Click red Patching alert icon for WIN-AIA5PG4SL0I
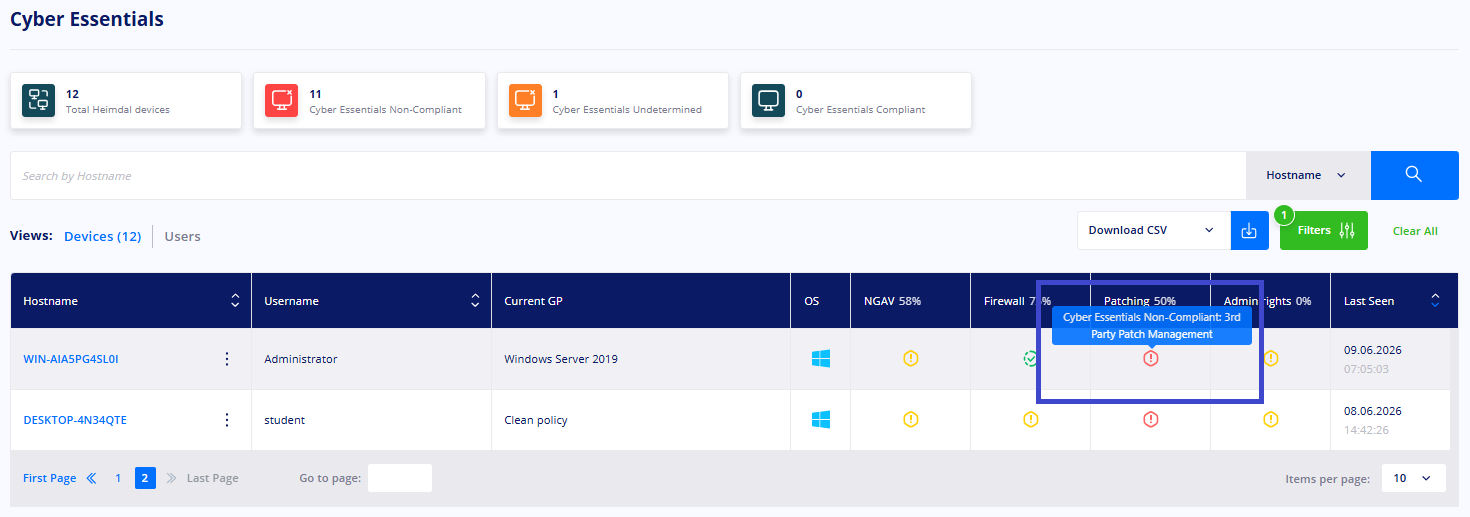The image size is (1470, 517). [x=1151, y=358]
